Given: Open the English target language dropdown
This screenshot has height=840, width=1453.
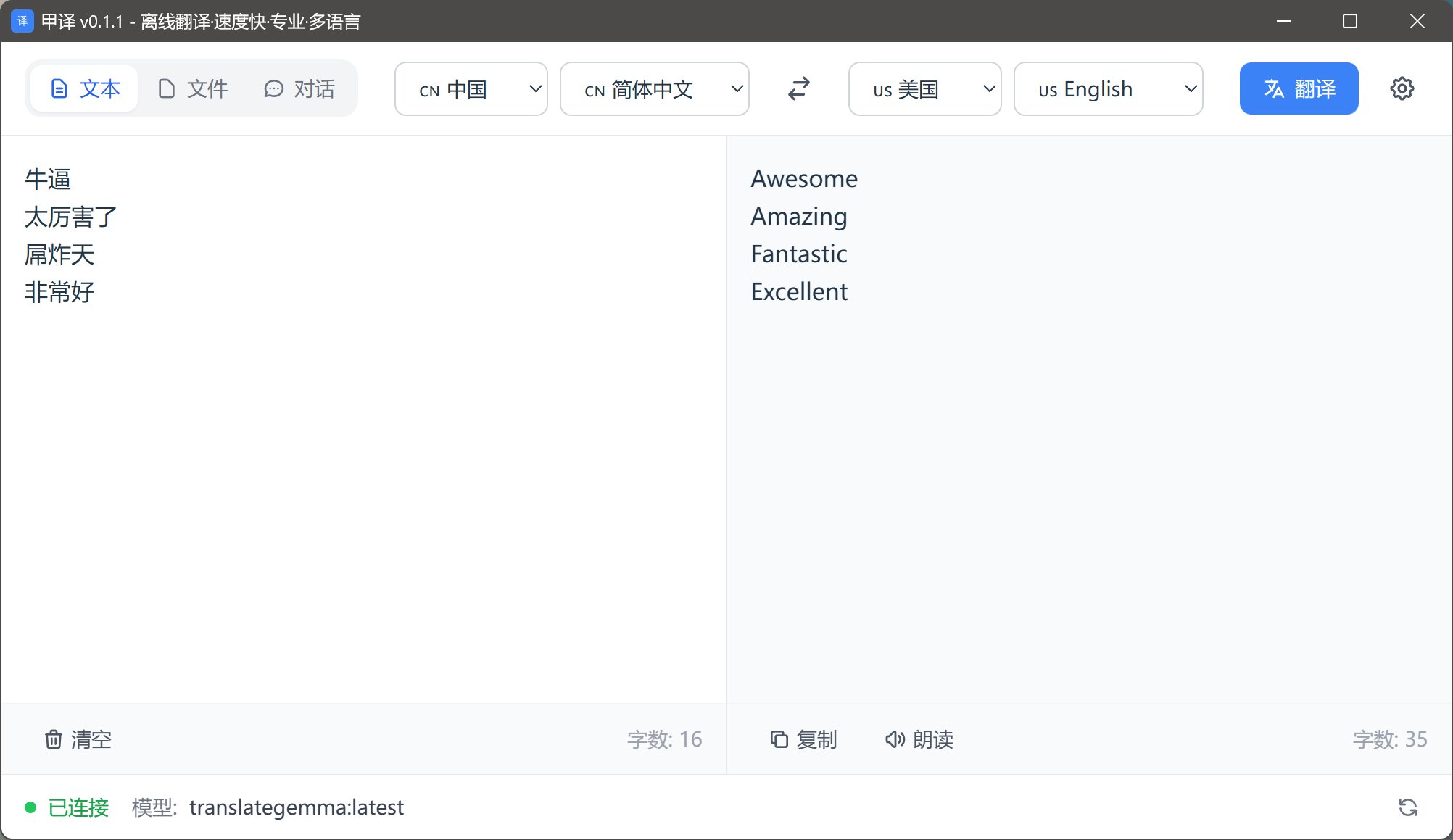Looking at the screenshot, I should click(x=1107, y=89).
